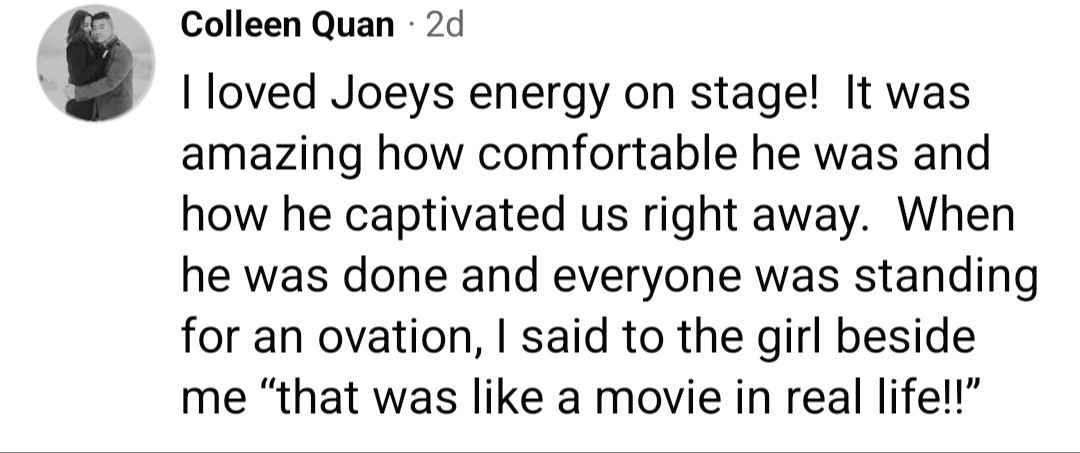Click the word energy in the first line
Image resolution: width=1080 pixels, height=453 pixels.
[x=539, y=96]
